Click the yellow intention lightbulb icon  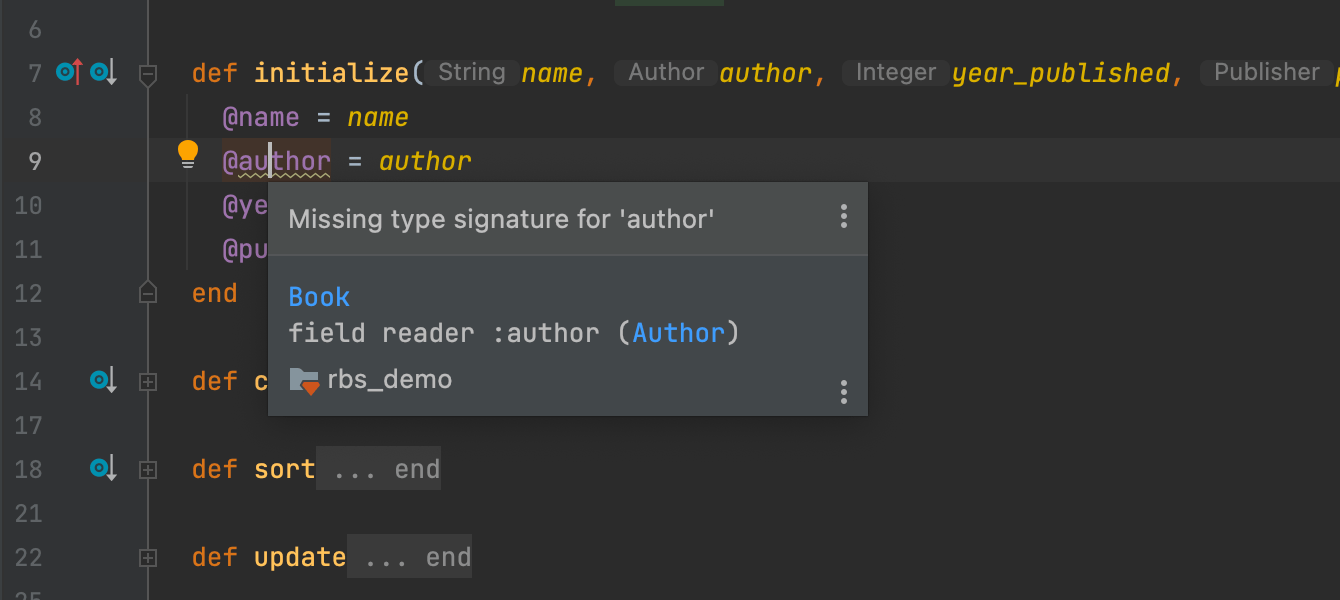(x=188, y=154)
